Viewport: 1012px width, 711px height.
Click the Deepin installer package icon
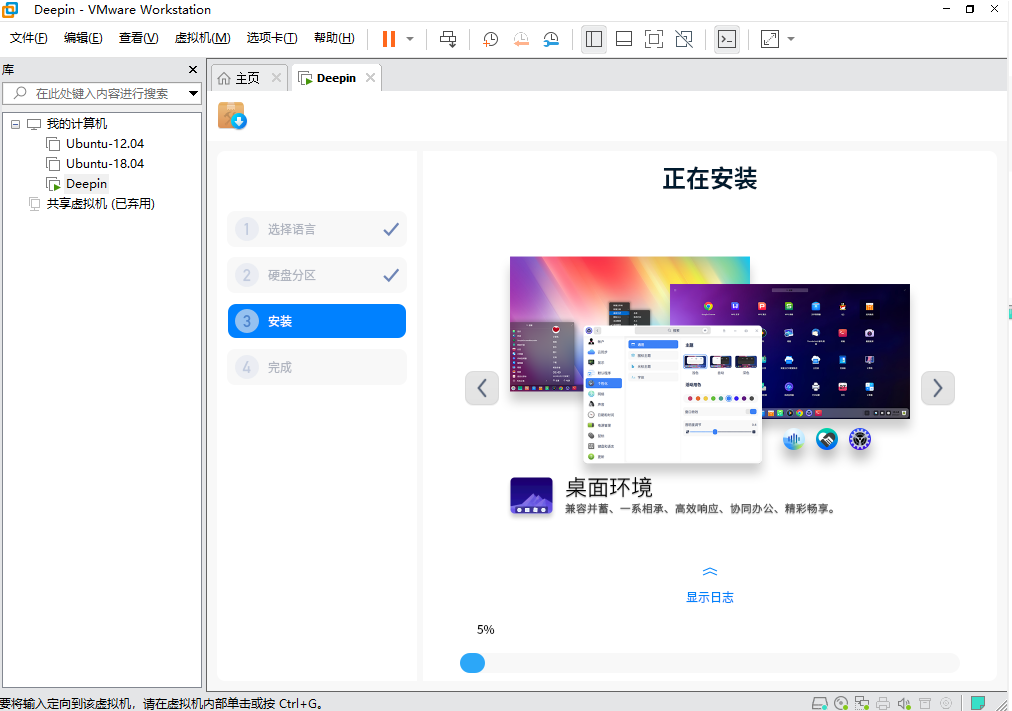pos(232,115)
